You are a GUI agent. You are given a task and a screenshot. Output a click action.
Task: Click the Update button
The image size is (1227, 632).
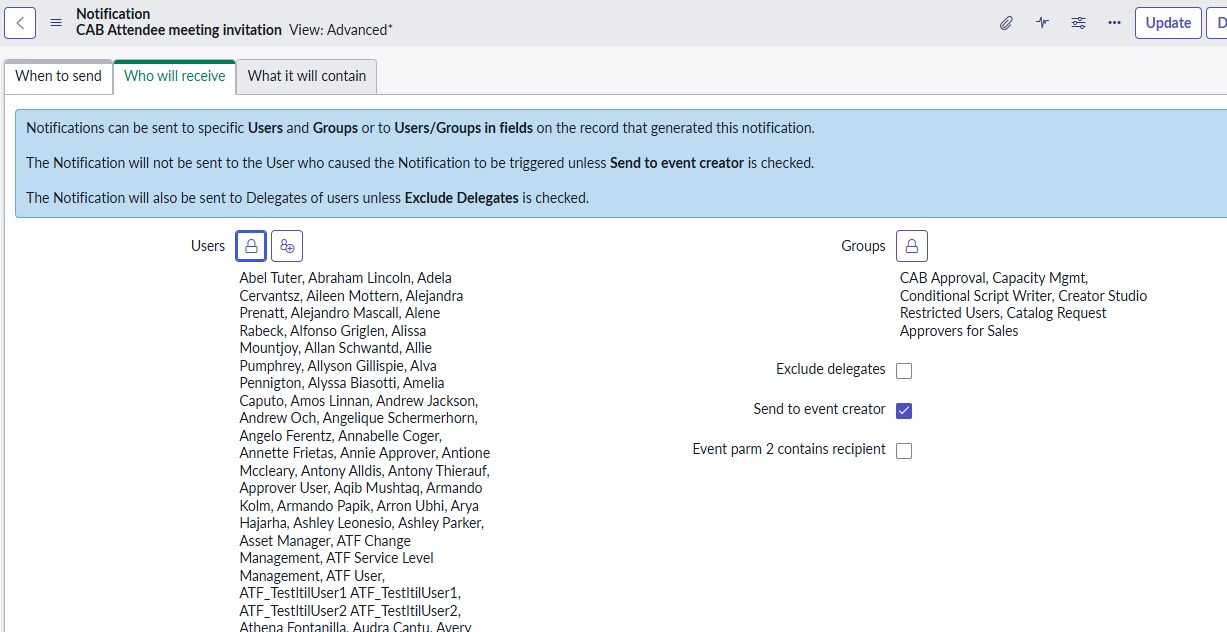[x=1167, y=22]
